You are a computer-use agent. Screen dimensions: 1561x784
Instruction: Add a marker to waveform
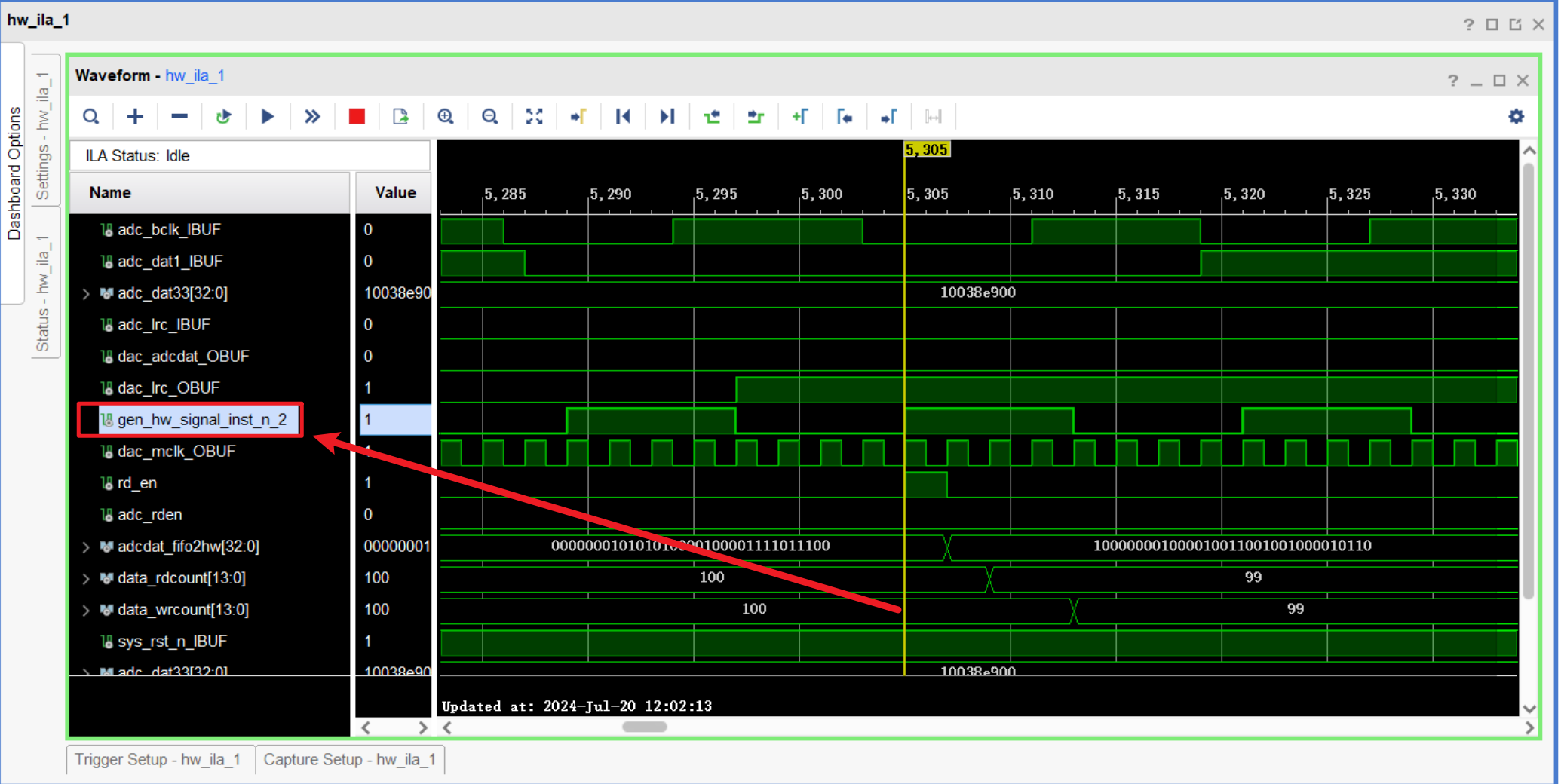[x=800, y=117]
